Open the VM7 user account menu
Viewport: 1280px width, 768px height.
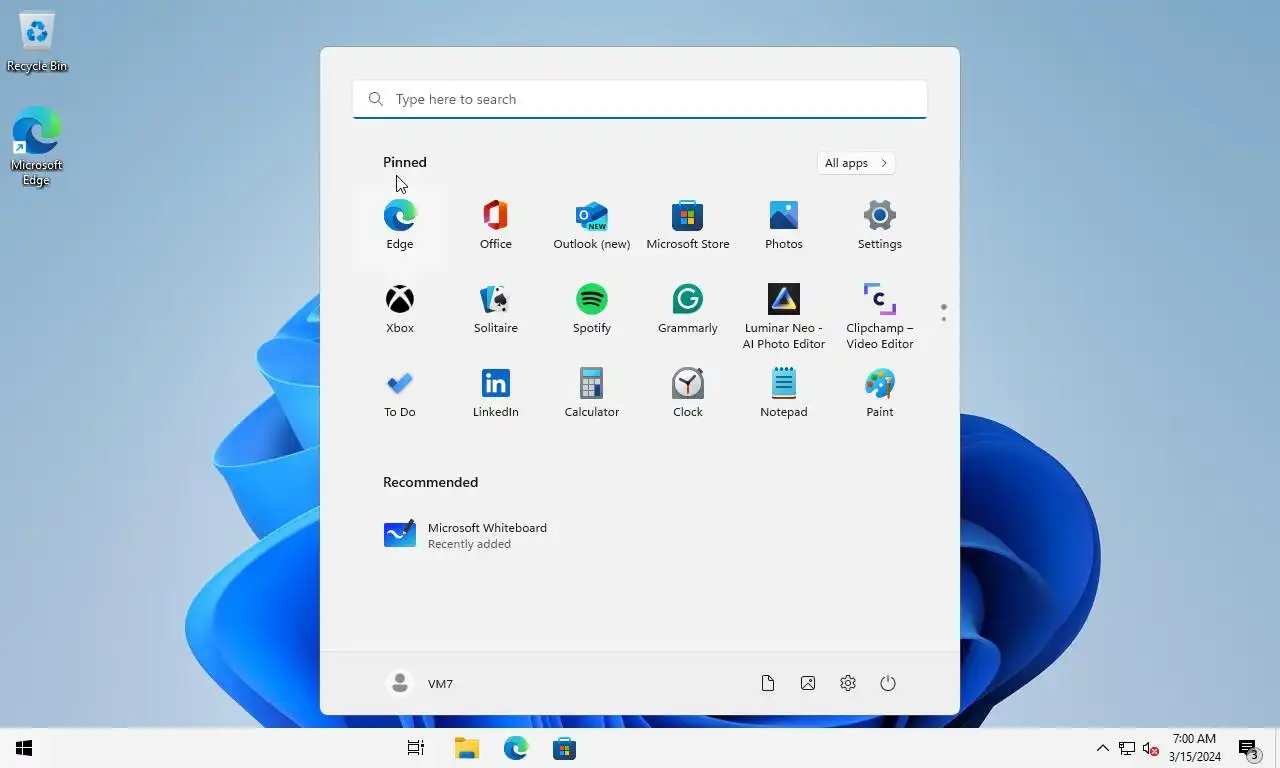click(420, 683)
